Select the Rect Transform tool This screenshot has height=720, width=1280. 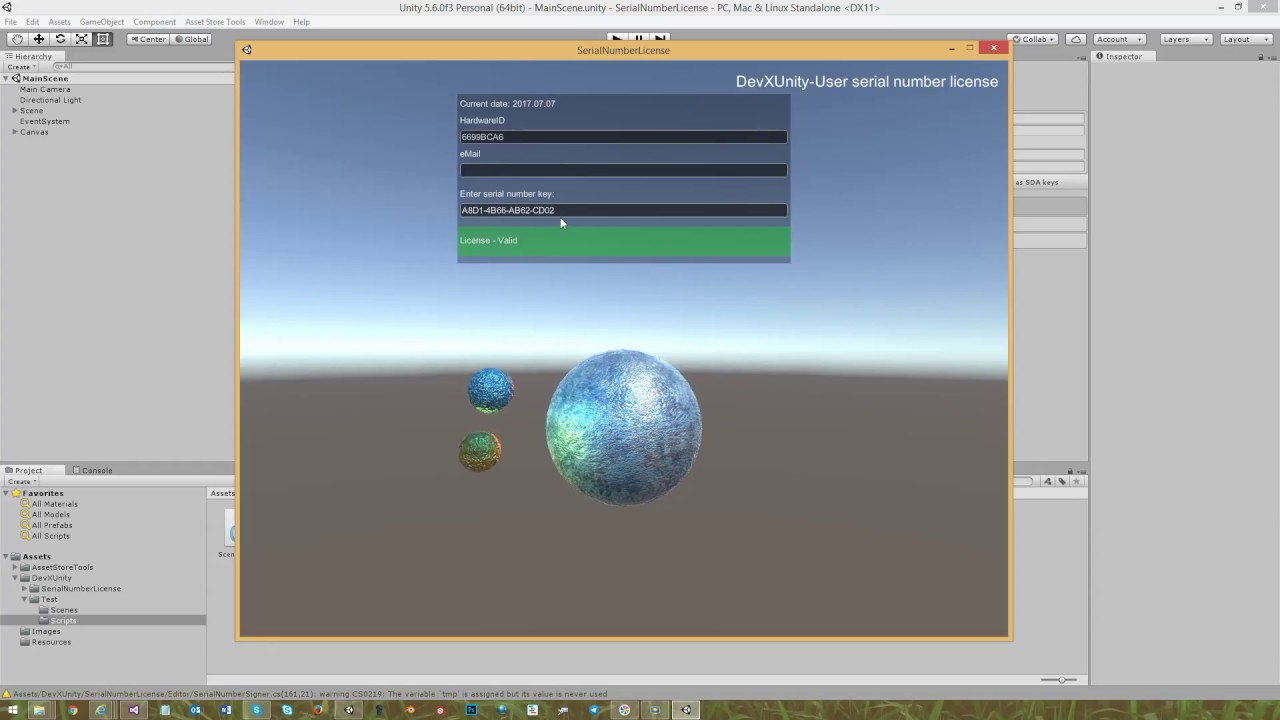coord(104,39)
